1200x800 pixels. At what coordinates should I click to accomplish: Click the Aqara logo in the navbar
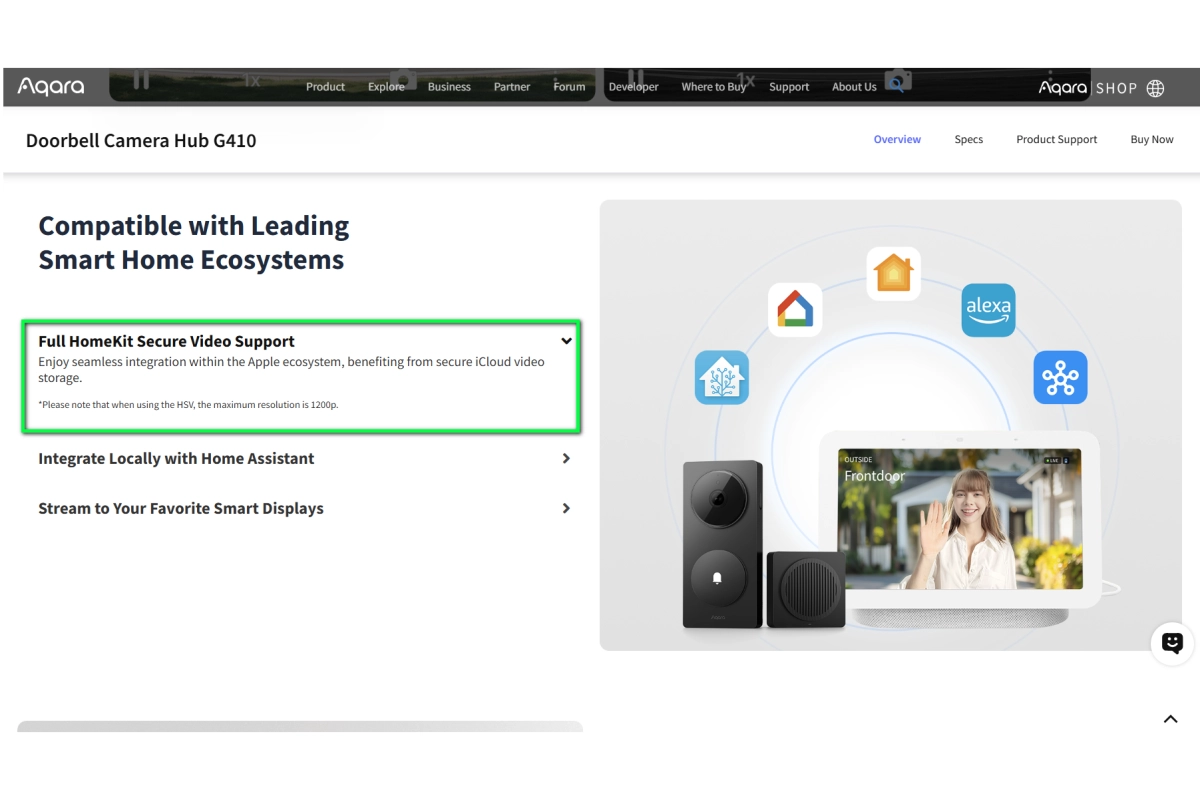[x=51, y=87]
